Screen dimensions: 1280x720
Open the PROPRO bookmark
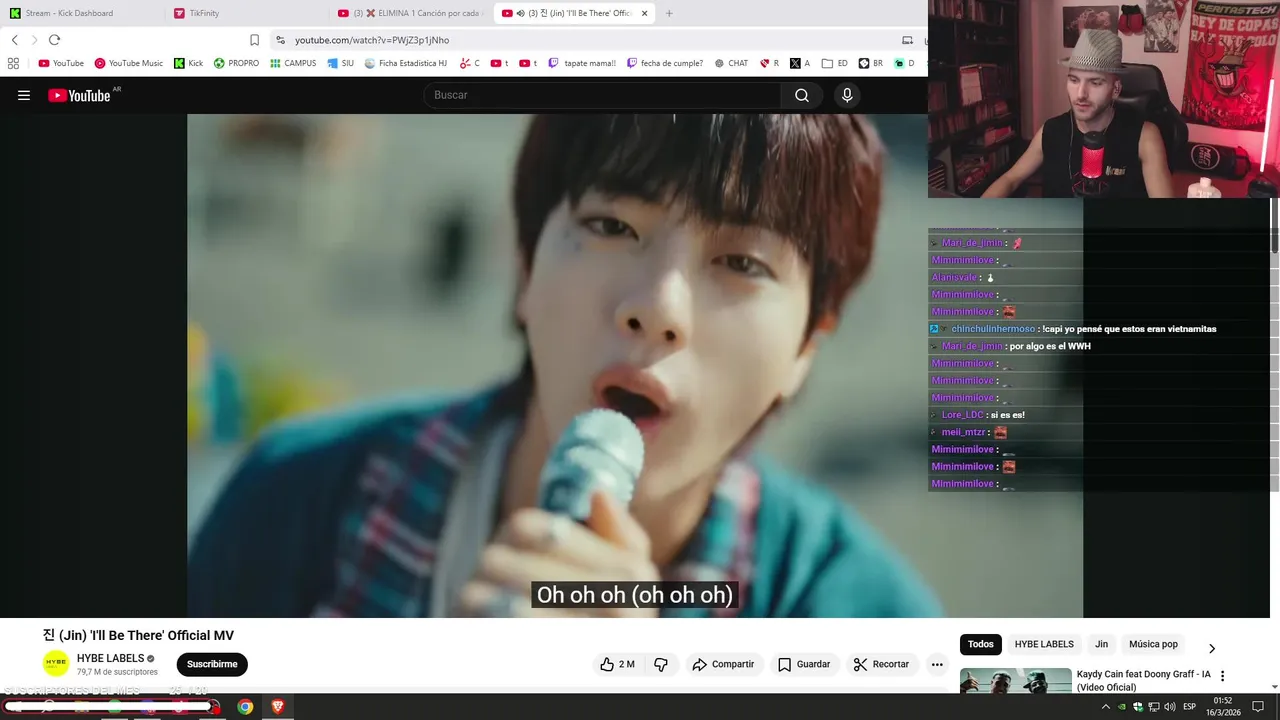pyautogui.click(x=236, y=63)
